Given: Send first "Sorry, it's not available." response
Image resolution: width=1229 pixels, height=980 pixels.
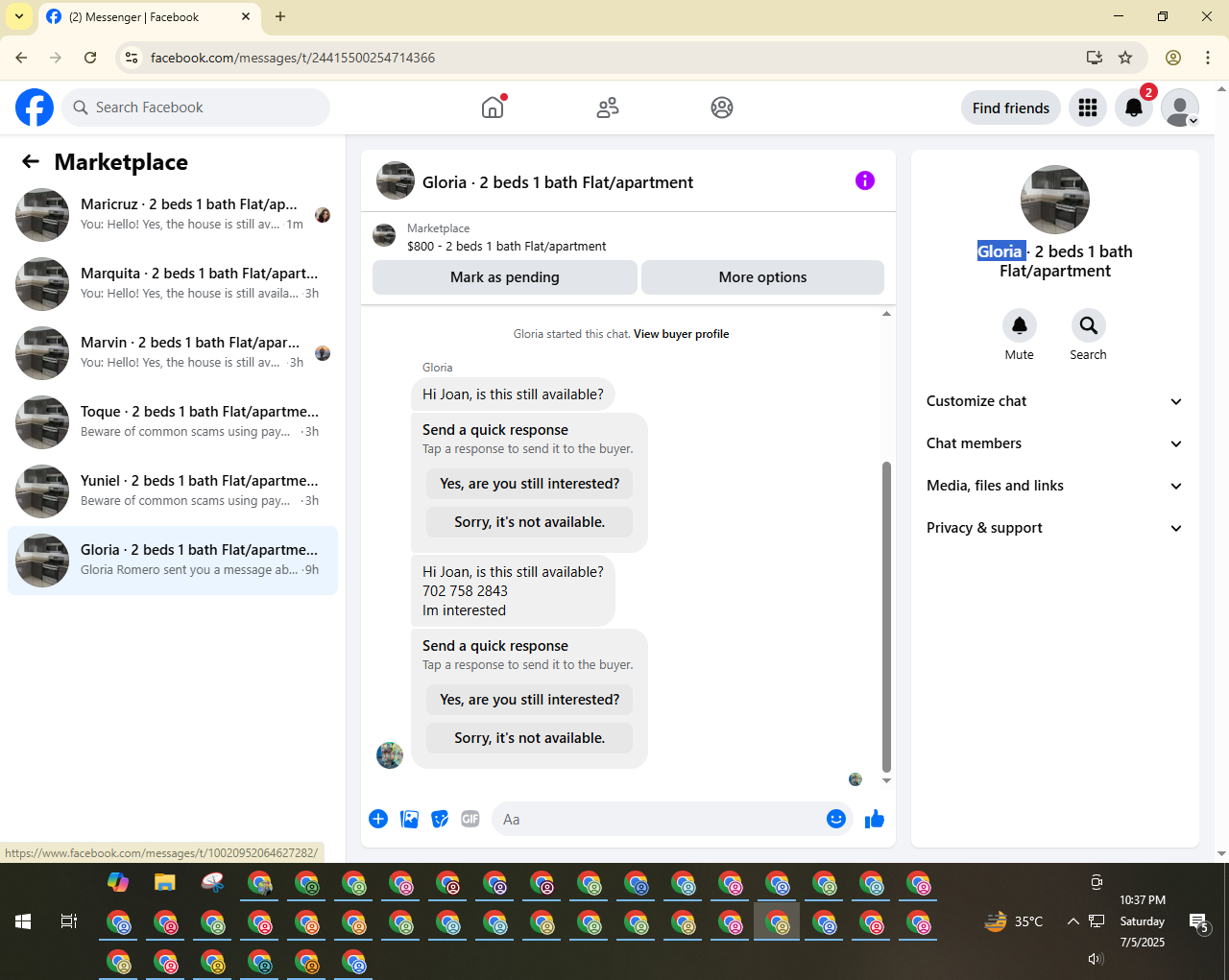Looking at the screenshot, I should pos(530,522).
